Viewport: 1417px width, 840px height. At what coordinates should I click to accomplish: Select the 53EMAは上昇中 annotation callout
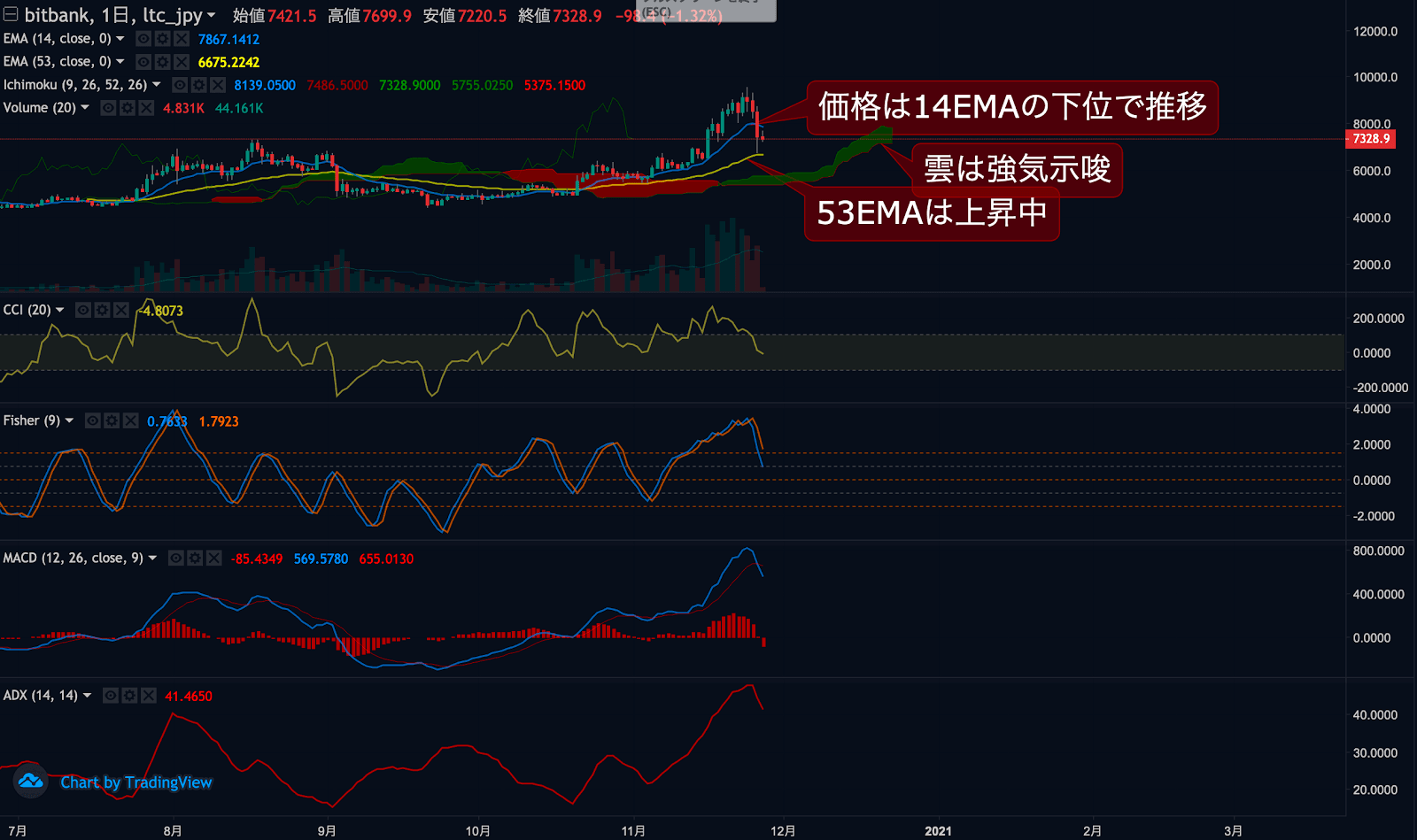pos(931,213)
